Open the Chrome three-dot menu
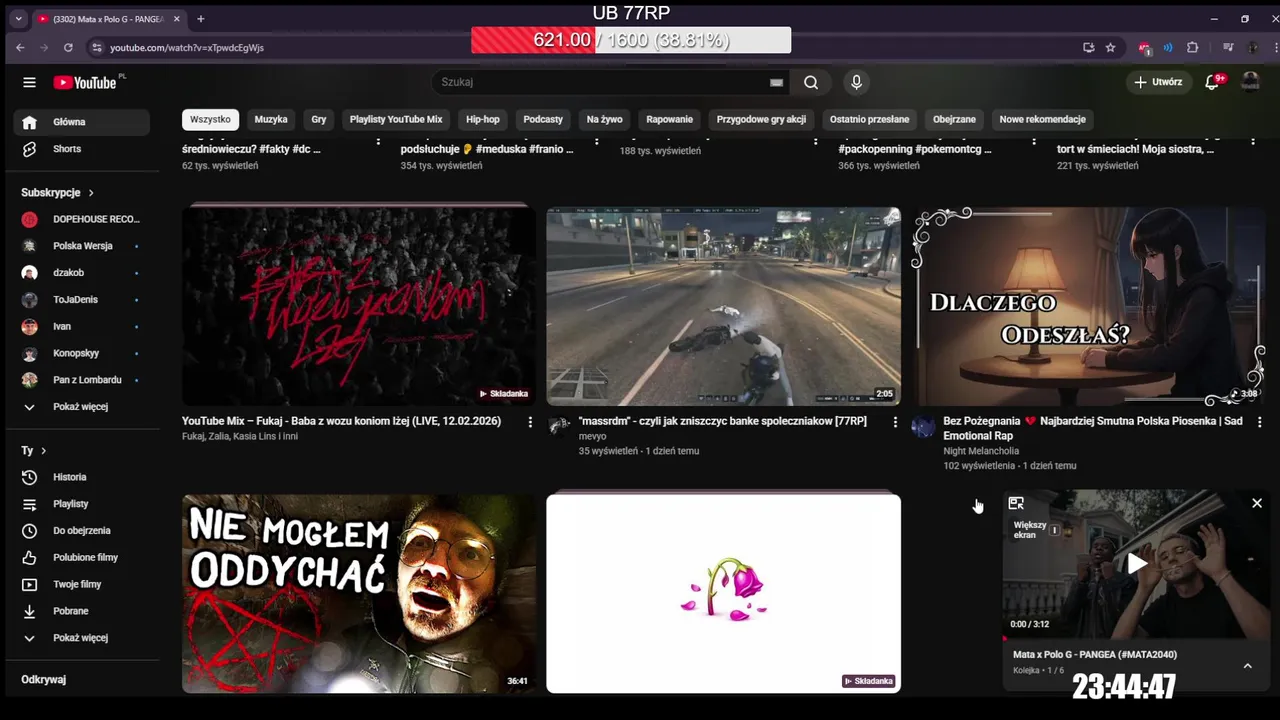1280x720 pixels. (x=1274, y=47)
